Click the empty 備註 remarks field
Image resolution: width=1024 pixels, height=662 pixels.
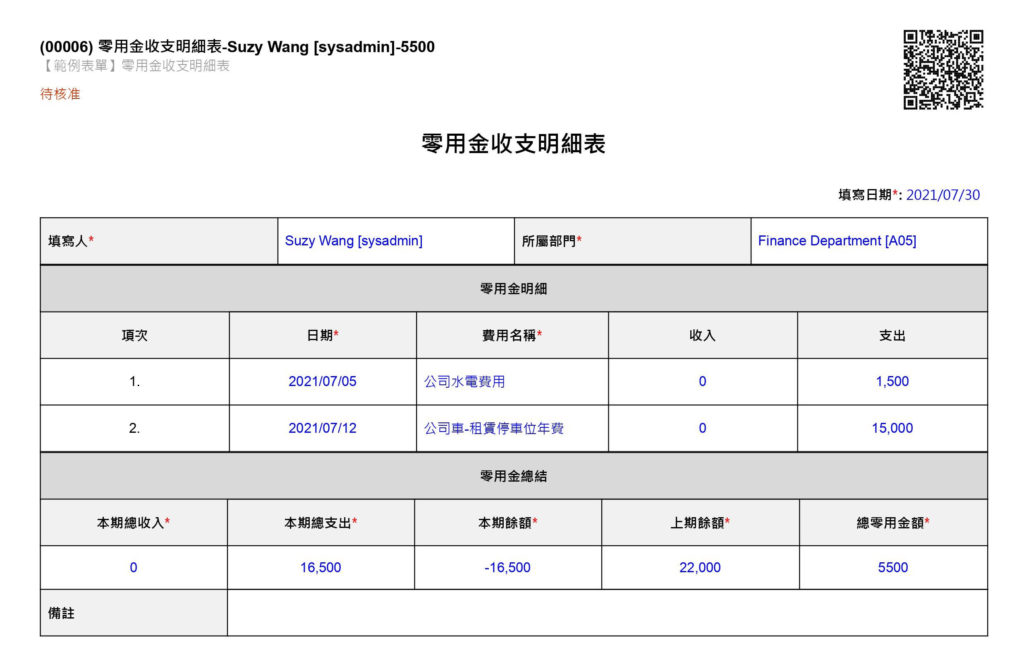(606, 612)
